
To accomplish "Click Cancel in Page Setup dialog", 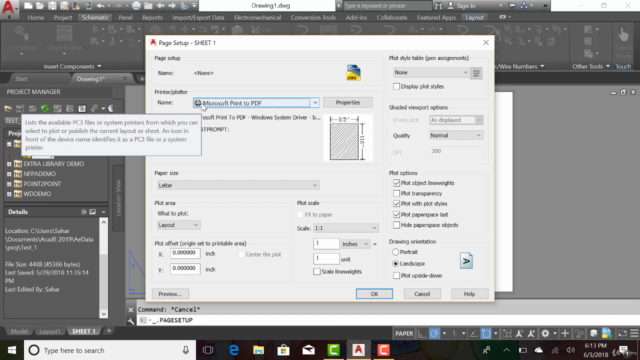I will [422, 294].
